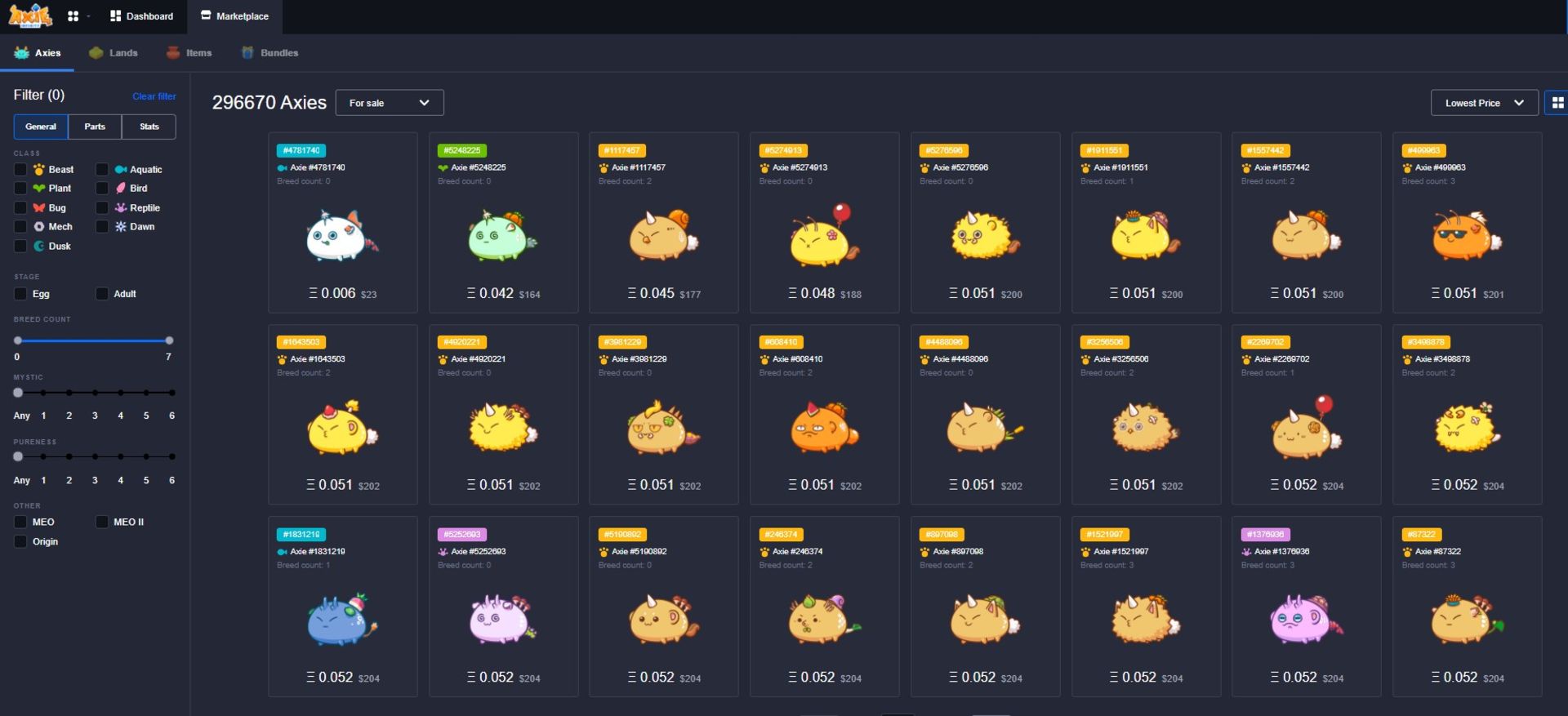
Task: Enable the Adult stage checkbox
Action: pos(102,294)
